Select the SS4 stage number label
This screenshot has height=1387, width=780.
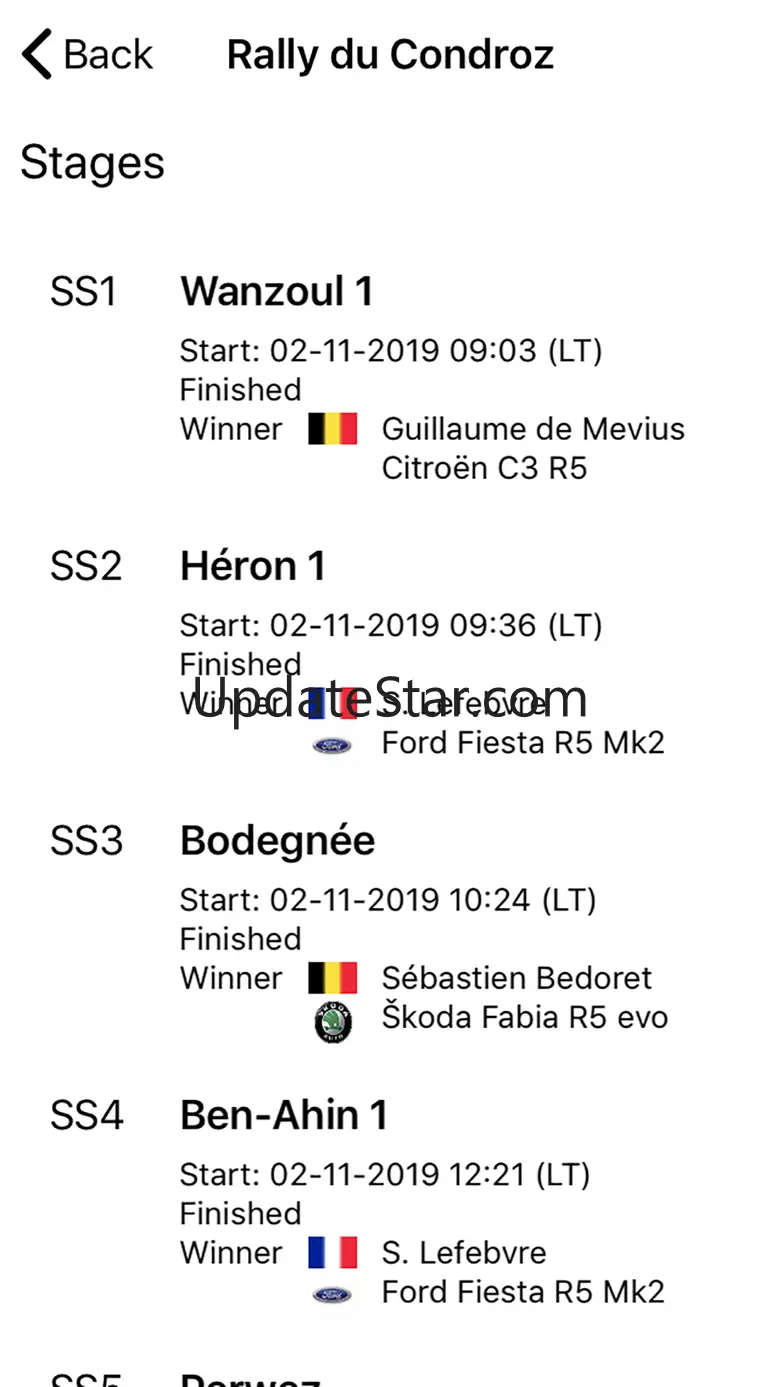pos(86,1115)
